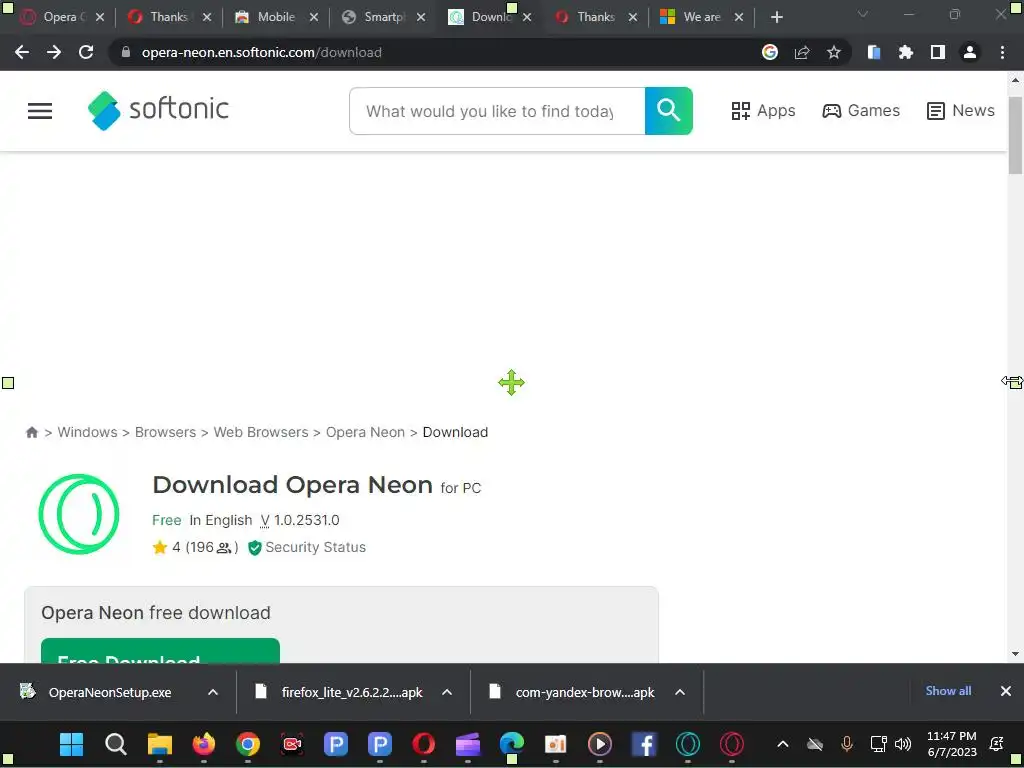Go to the Browsers breadcrumb link
Viewport: 1024px width, 768px height.
165,432
